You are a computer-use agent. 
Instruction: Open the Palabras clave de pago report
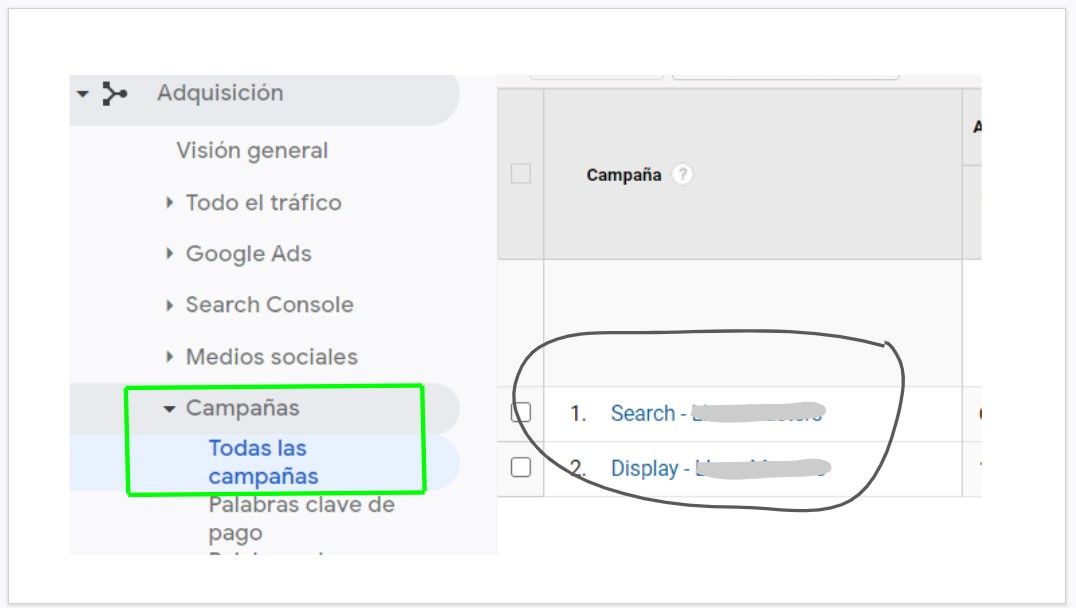click(x=301, y=516)
